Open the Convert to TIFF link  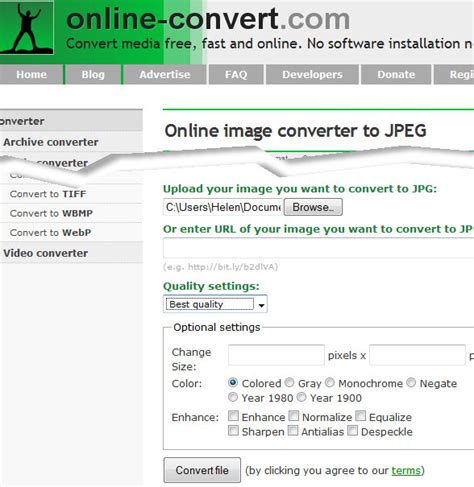[x=48, y=194]
